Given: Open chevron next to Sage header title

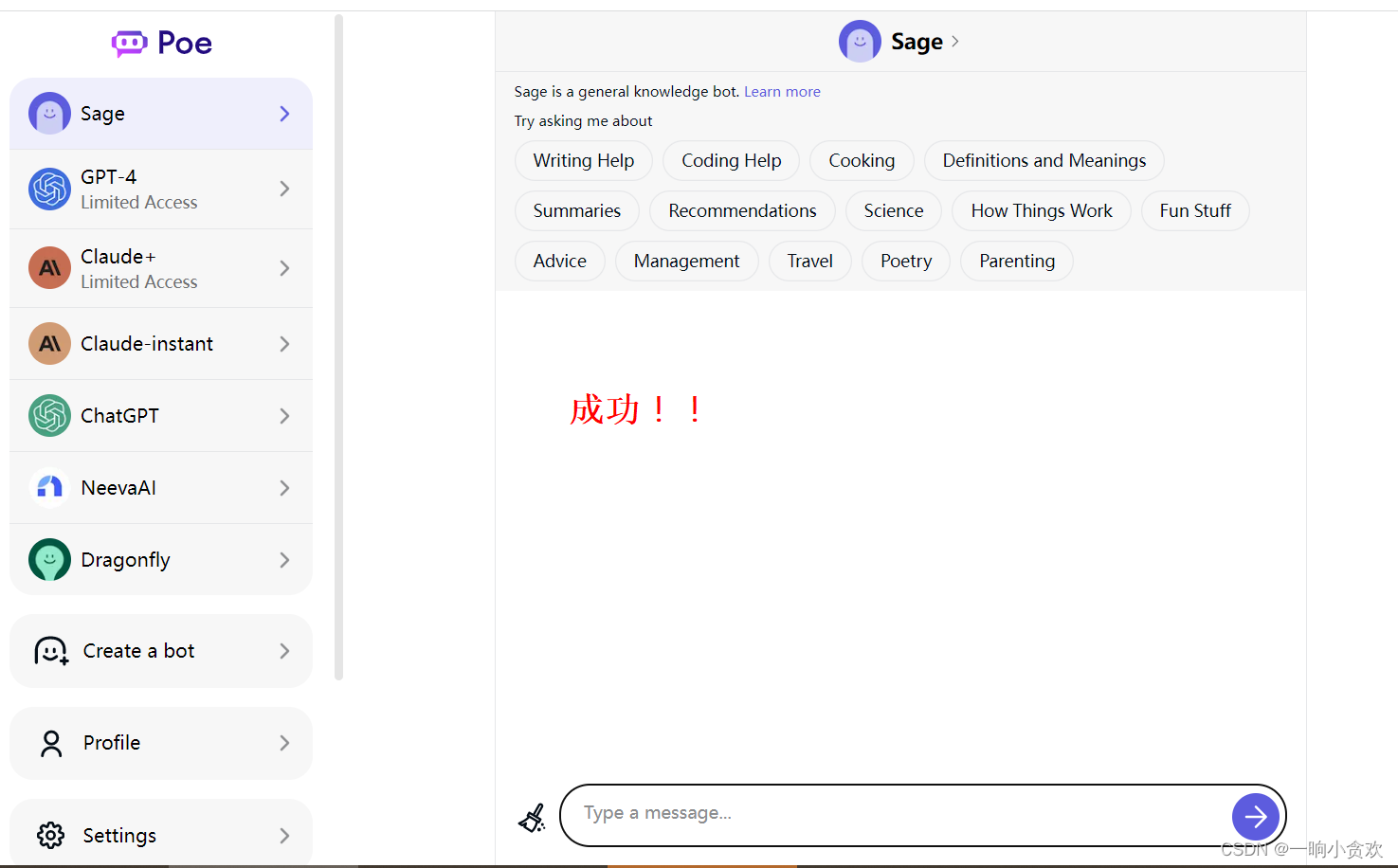Looking at the screenshot, I should (954, 42).
